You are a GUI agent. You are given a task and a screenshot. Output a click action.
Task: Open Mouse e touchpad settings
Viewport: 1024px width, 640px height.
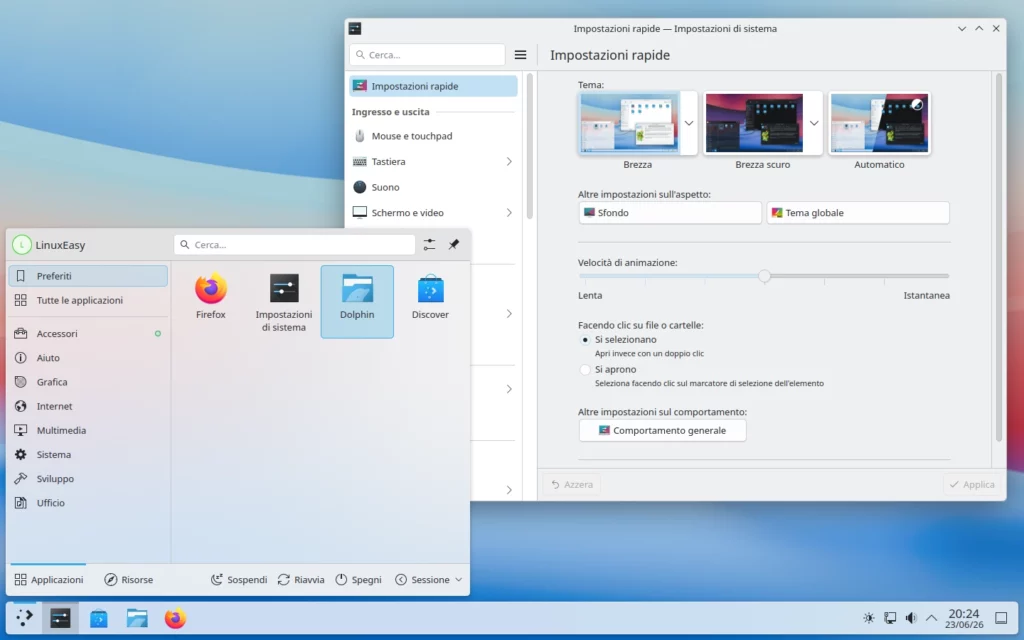(434, 136)
